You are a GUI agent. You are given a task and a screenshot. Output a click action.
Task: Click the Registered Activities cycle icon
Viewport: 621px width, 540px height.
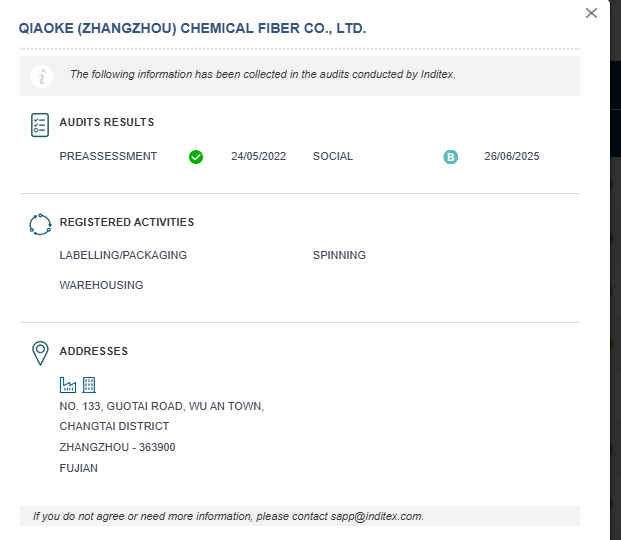(x=40, y=224)
